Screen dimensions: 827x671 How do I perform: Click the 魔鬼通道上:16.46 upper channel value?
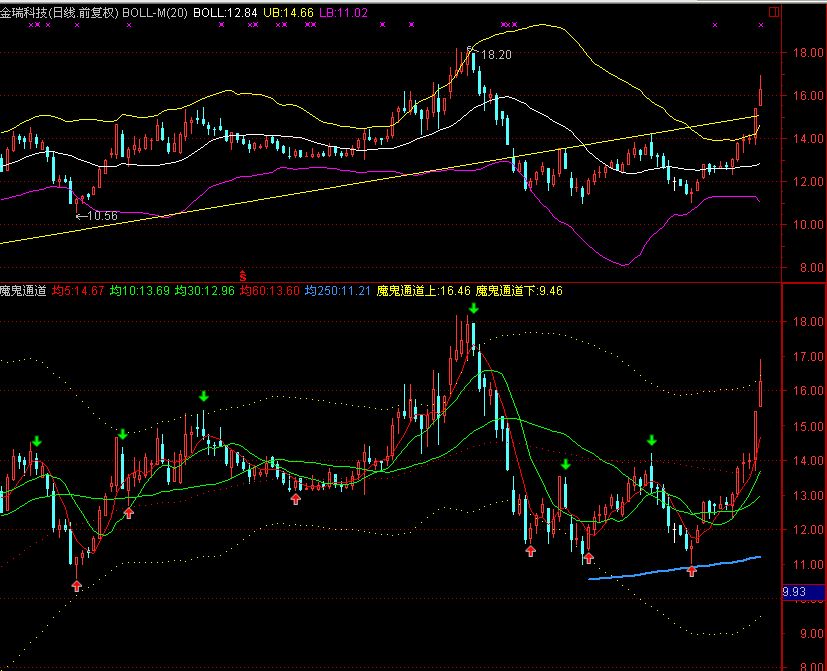coord(424,291)
